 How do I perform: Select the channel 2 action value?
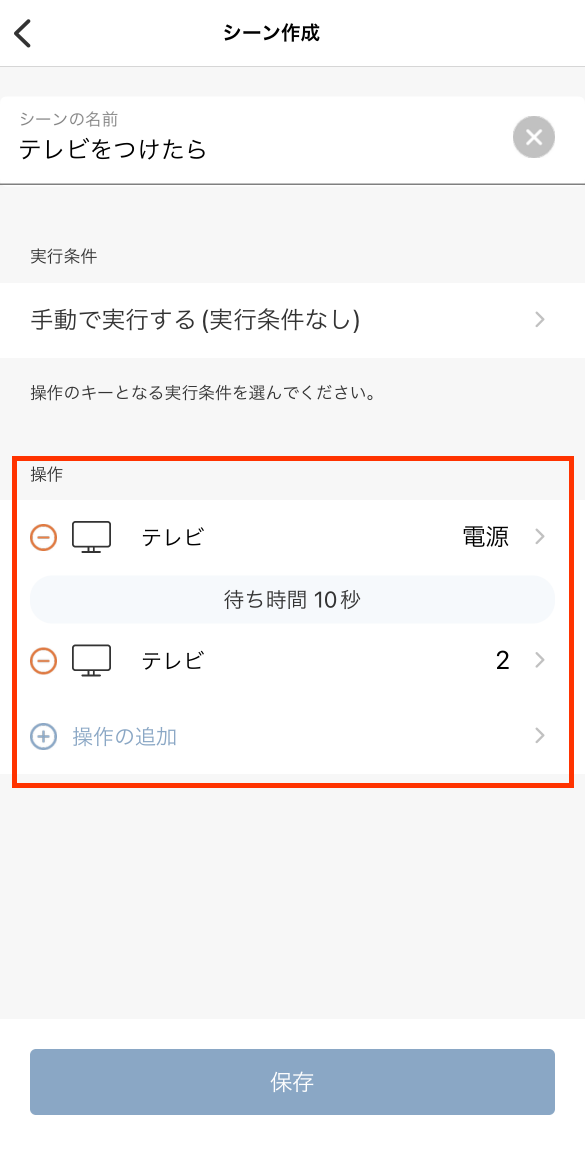point(502,661)
